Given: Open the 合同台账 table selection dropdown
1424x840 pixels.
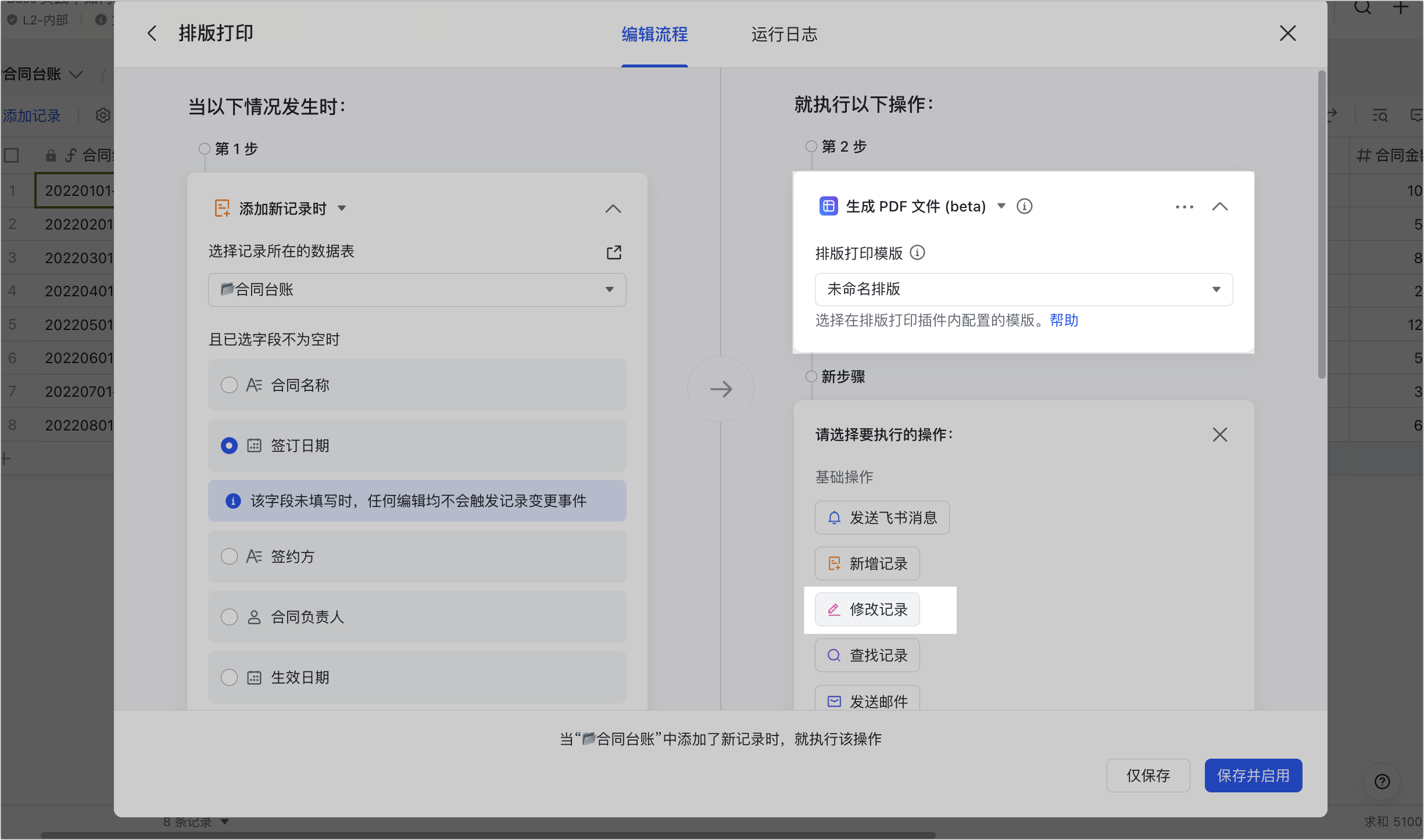Looking at the screenshot, I should tap(417, 289).
